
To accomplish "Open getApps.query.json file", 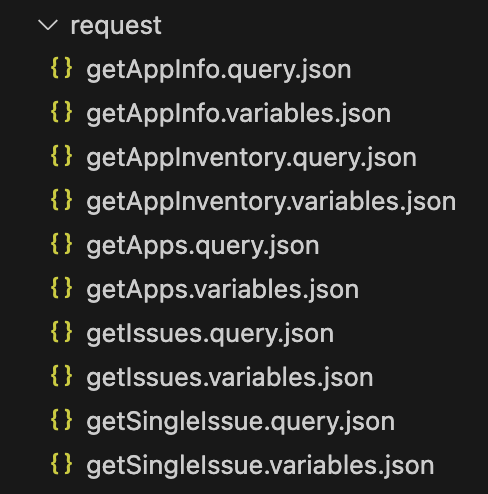I will coord(203,247).
